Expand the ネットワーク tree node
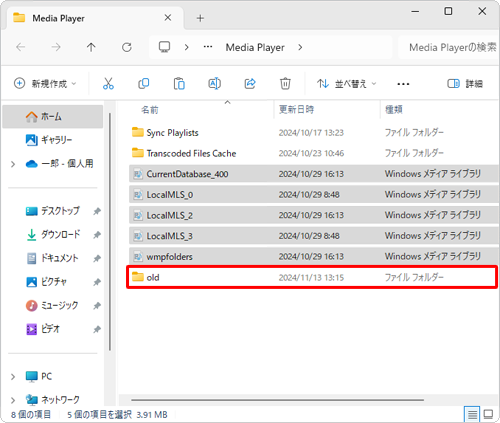The image size is (500, 423). click(x=13, y=400)
